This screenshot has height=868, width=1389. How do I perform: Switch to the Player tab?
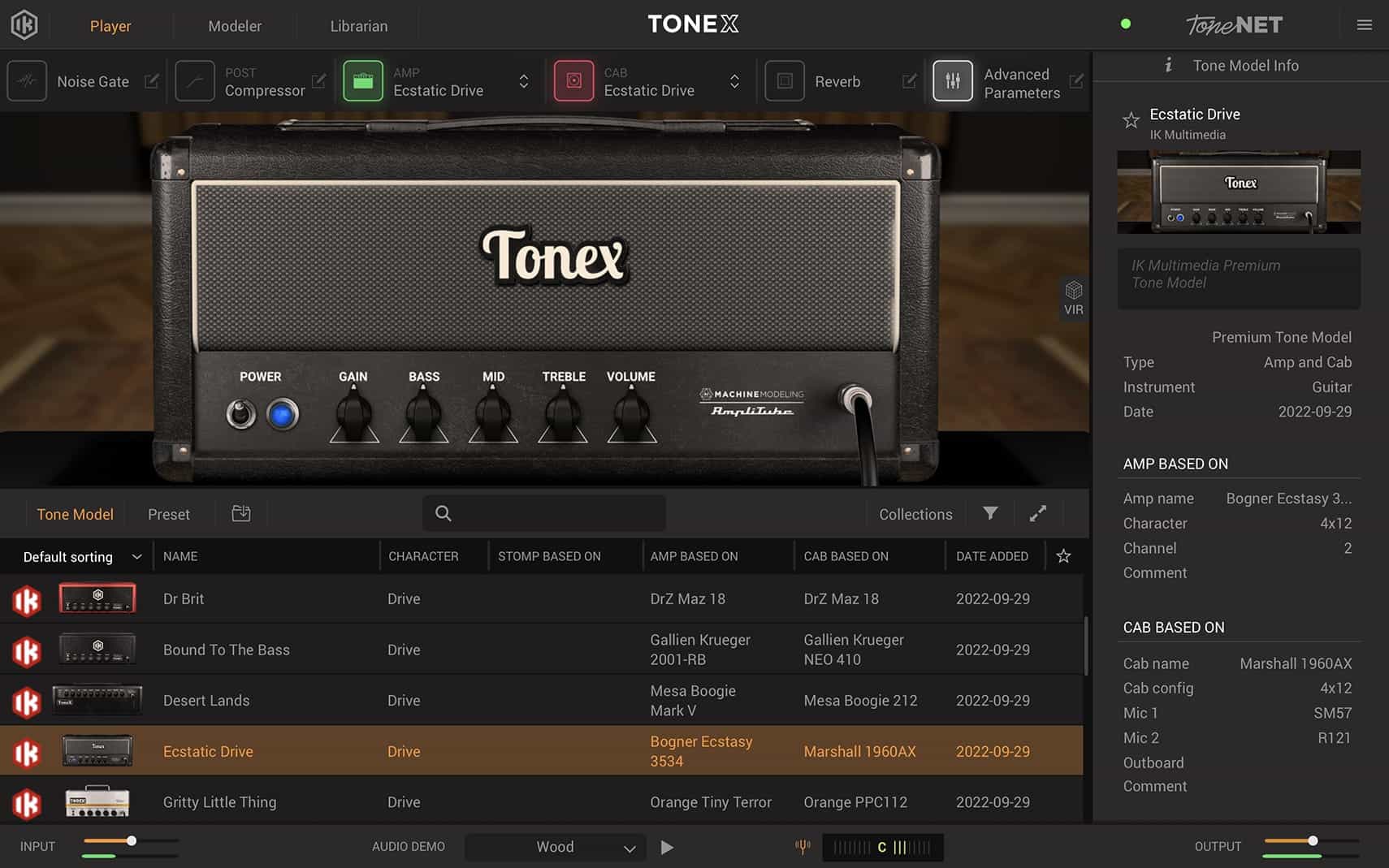coord(110,26)
